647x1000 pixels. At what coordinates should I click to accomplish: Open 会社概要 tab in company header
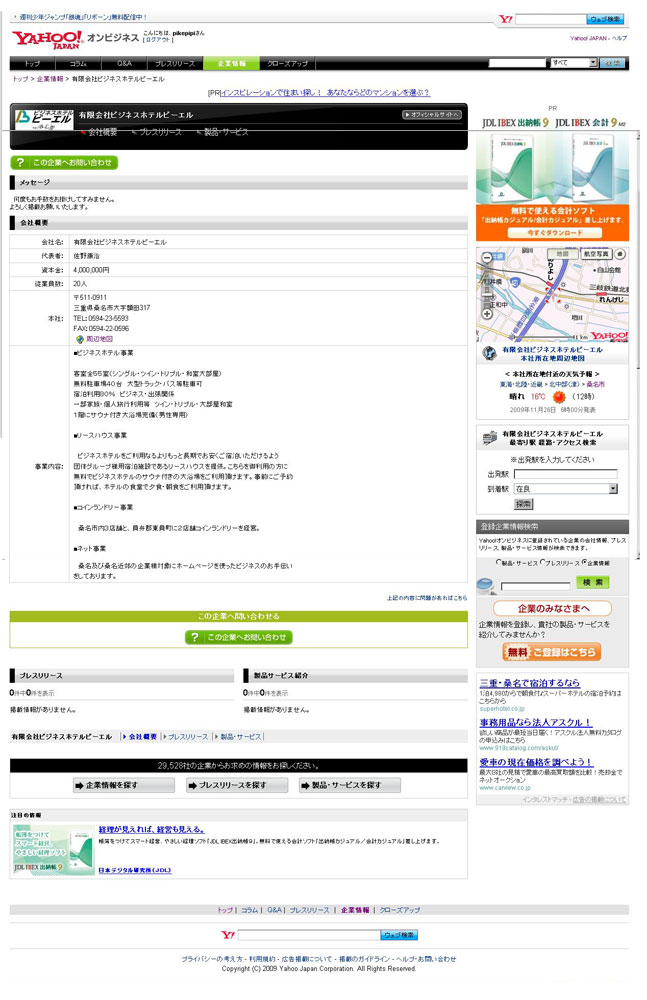pyautogui.click(x=102, y=132)
